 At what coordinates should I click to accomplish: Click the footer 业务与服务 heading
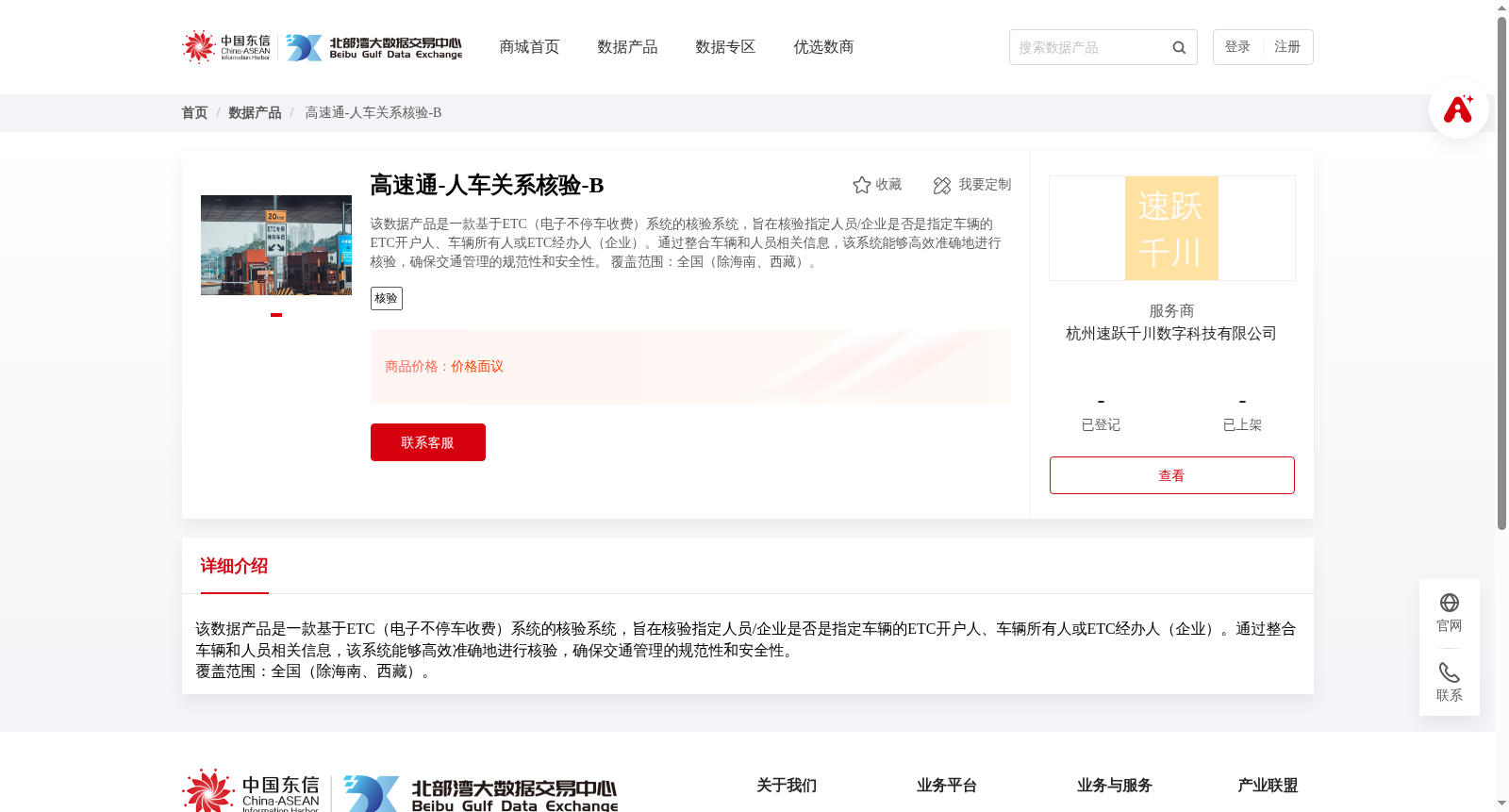1115,786
